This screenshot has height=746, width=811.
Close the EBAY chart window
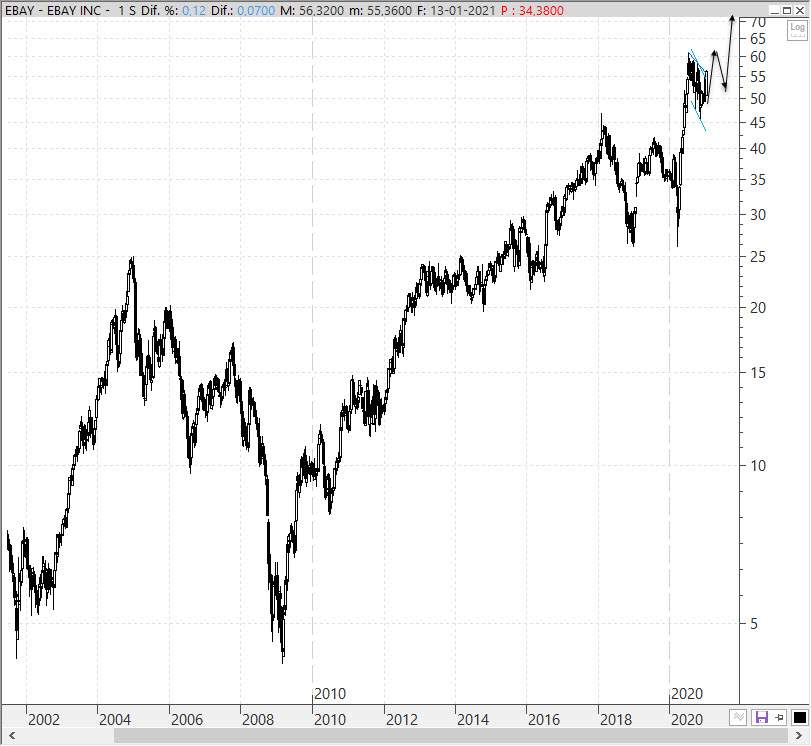800,10
